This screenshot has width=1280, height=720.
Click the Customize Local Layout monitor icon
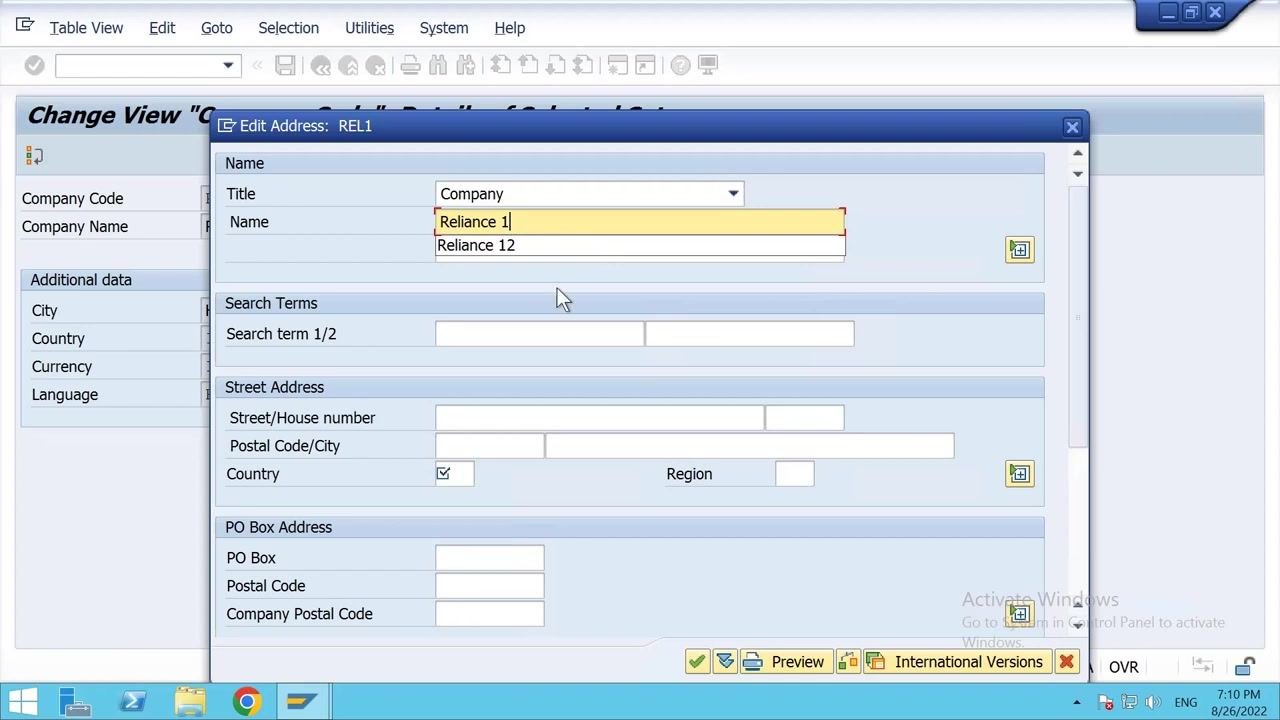[x=708, y=66]
